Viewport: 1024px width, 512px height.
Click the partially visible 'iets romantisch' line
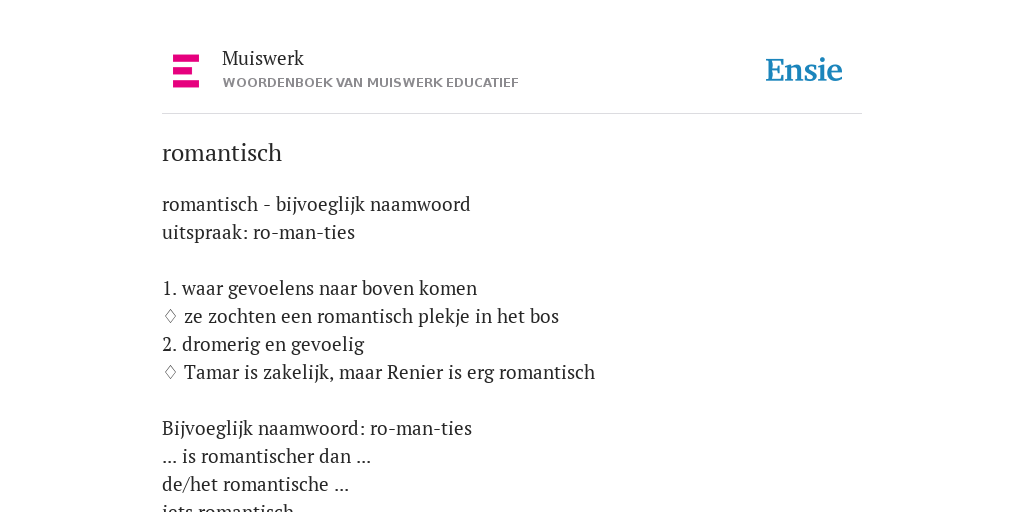click(x=228, y=507)
